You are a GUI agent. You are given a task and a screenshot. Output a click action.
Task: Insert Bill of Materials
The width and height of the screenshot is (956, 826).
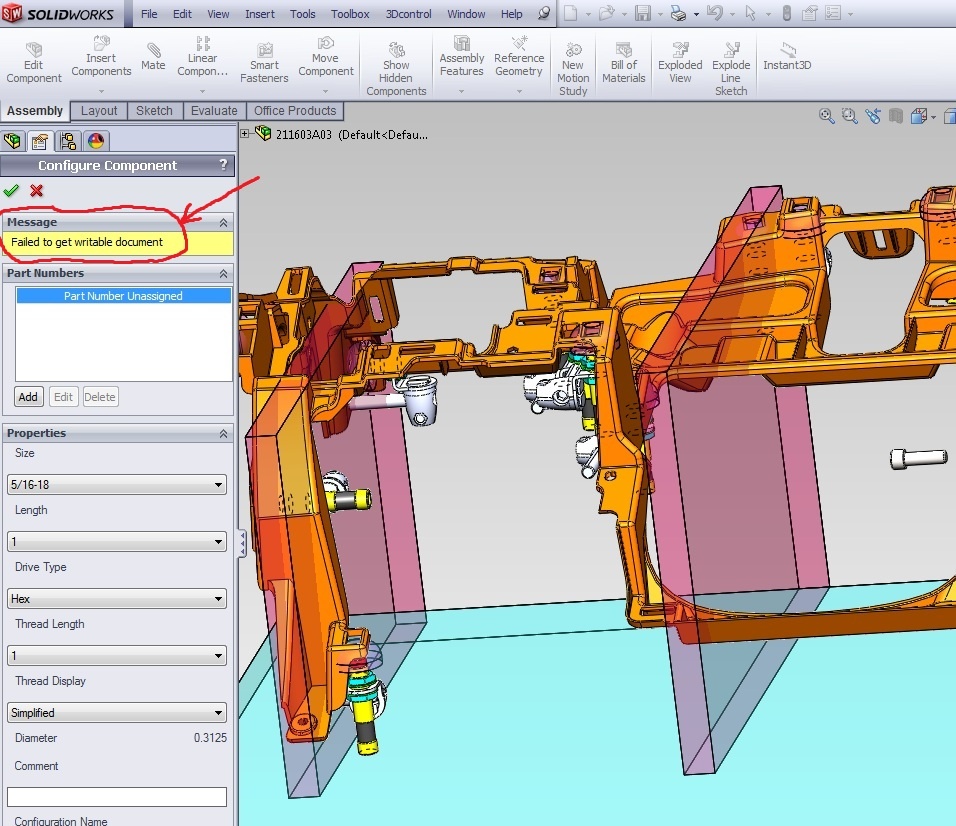click(x=623, y=63)
